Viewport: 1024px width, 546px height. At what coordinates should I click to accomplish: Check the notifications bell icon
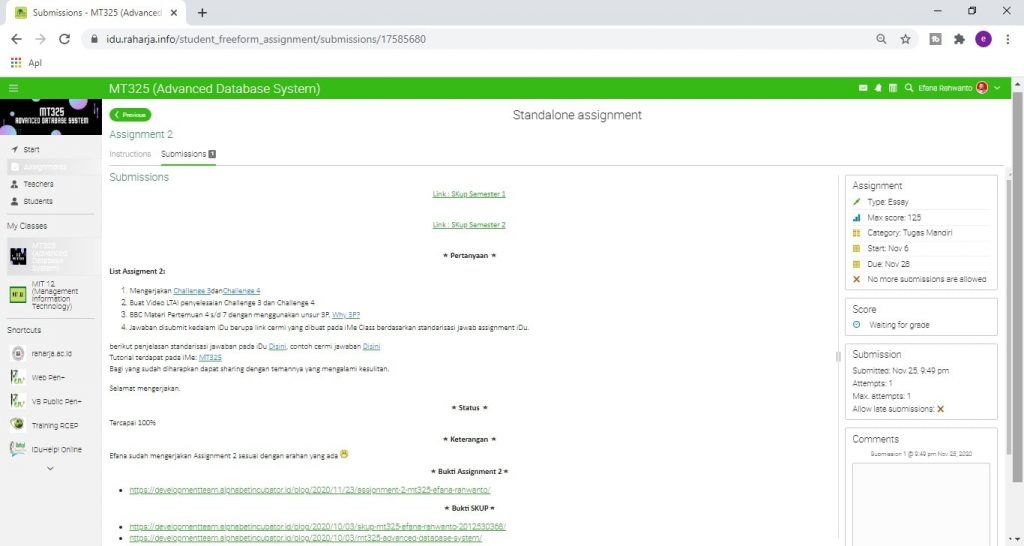(x=878, y=89)
